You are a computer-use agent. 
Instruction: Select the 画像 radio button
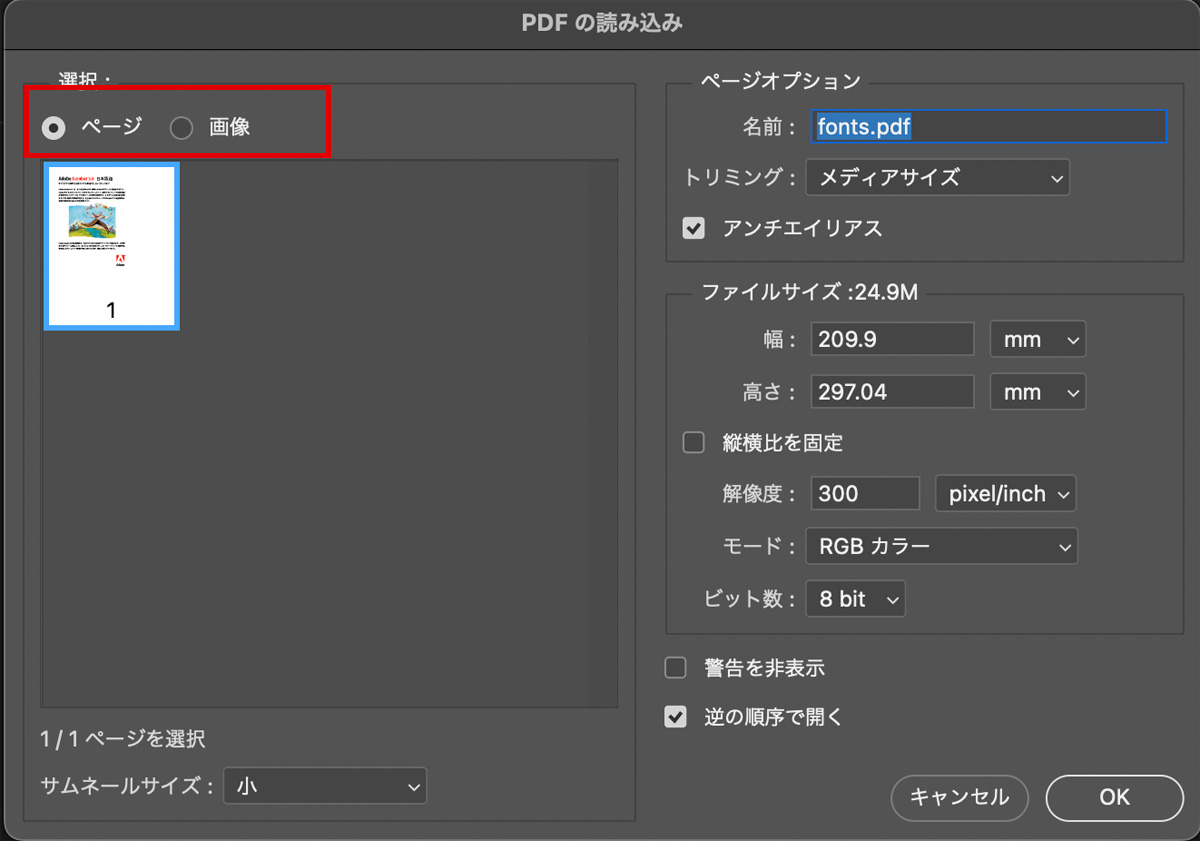(x=181, y=128)
